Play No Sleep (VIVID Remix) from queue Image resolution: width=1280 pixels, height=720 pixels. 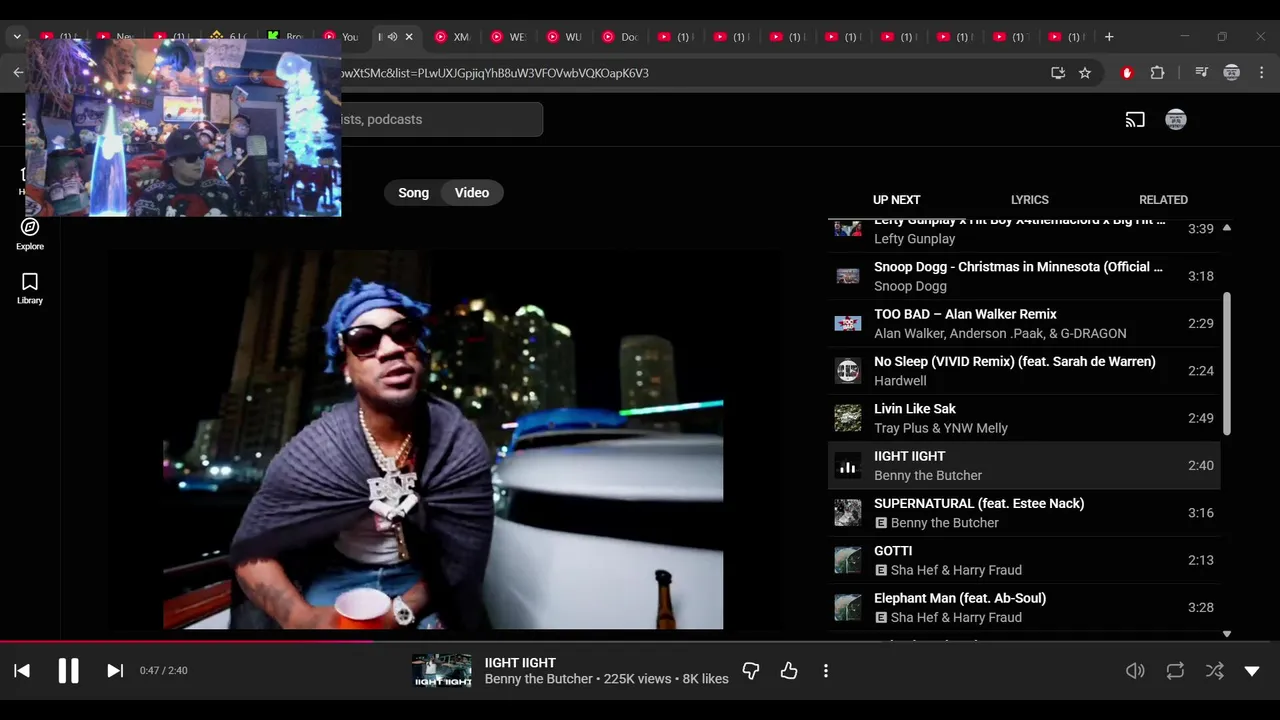1024,371
